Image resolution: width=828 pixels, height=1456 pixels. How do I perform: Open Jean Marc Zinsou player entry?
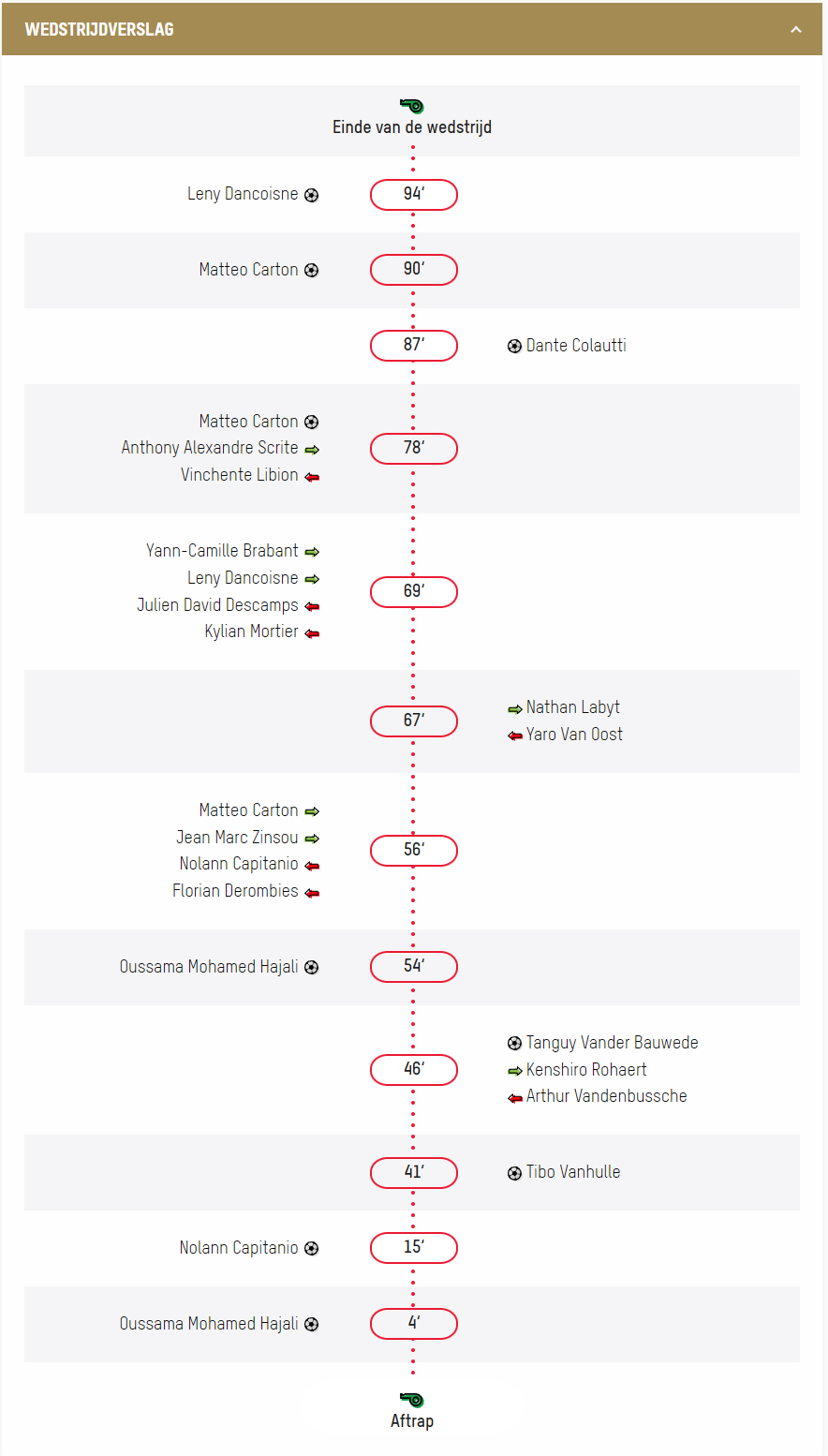[x=237, y=838]
